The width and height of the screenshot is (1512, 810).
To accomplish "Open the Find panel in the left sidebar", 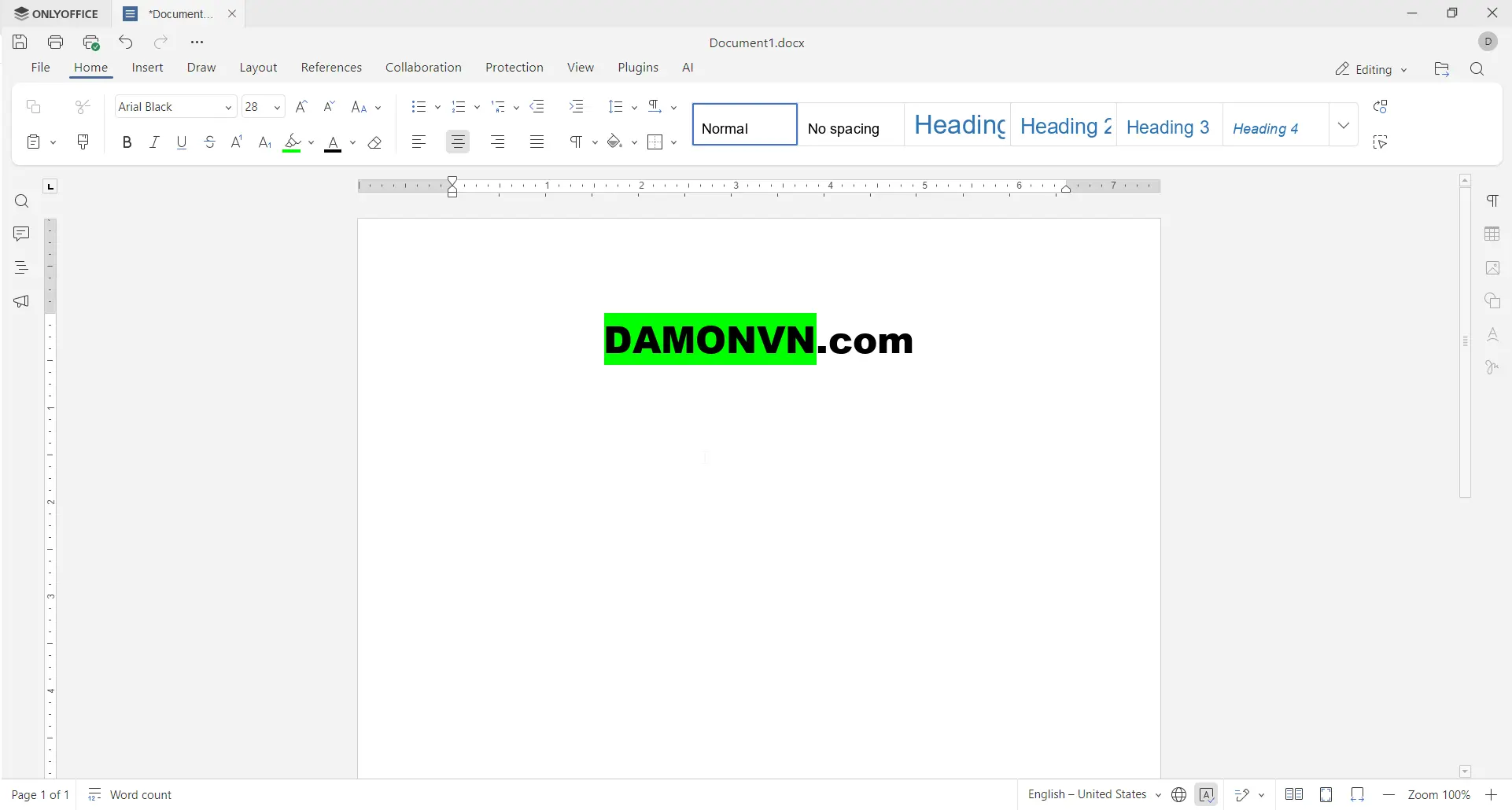I will pos(22,202).
